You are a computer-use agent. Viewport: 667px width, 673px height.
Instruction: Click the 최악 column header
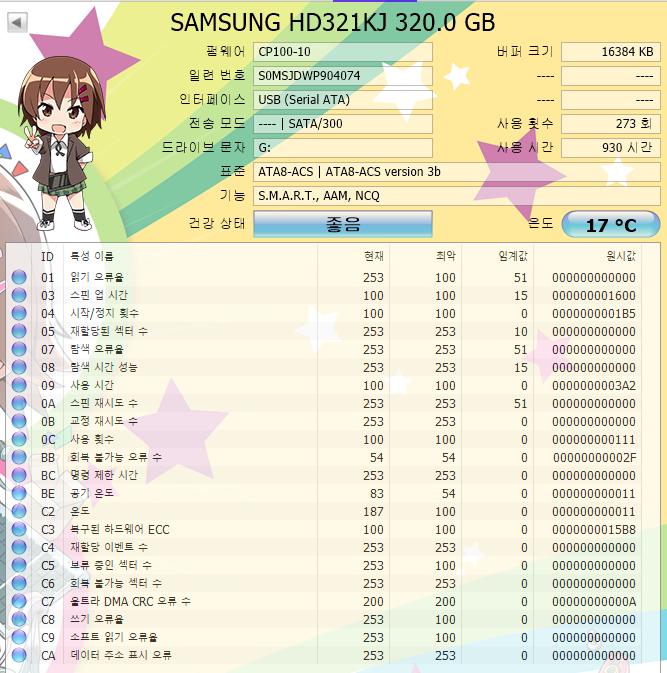point(425,256)
